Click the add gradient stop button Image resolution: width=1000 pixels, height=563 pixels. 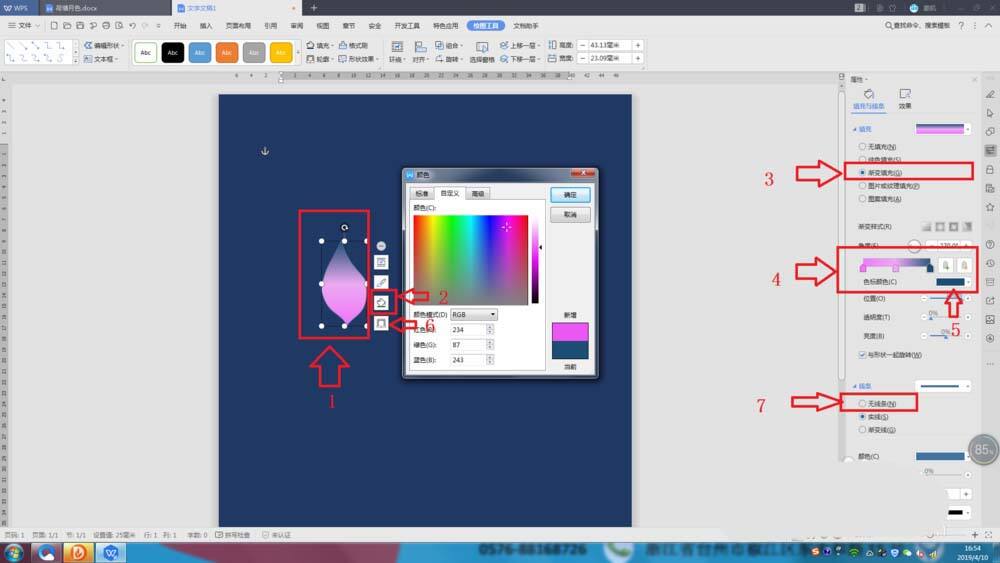coord(946,265)
